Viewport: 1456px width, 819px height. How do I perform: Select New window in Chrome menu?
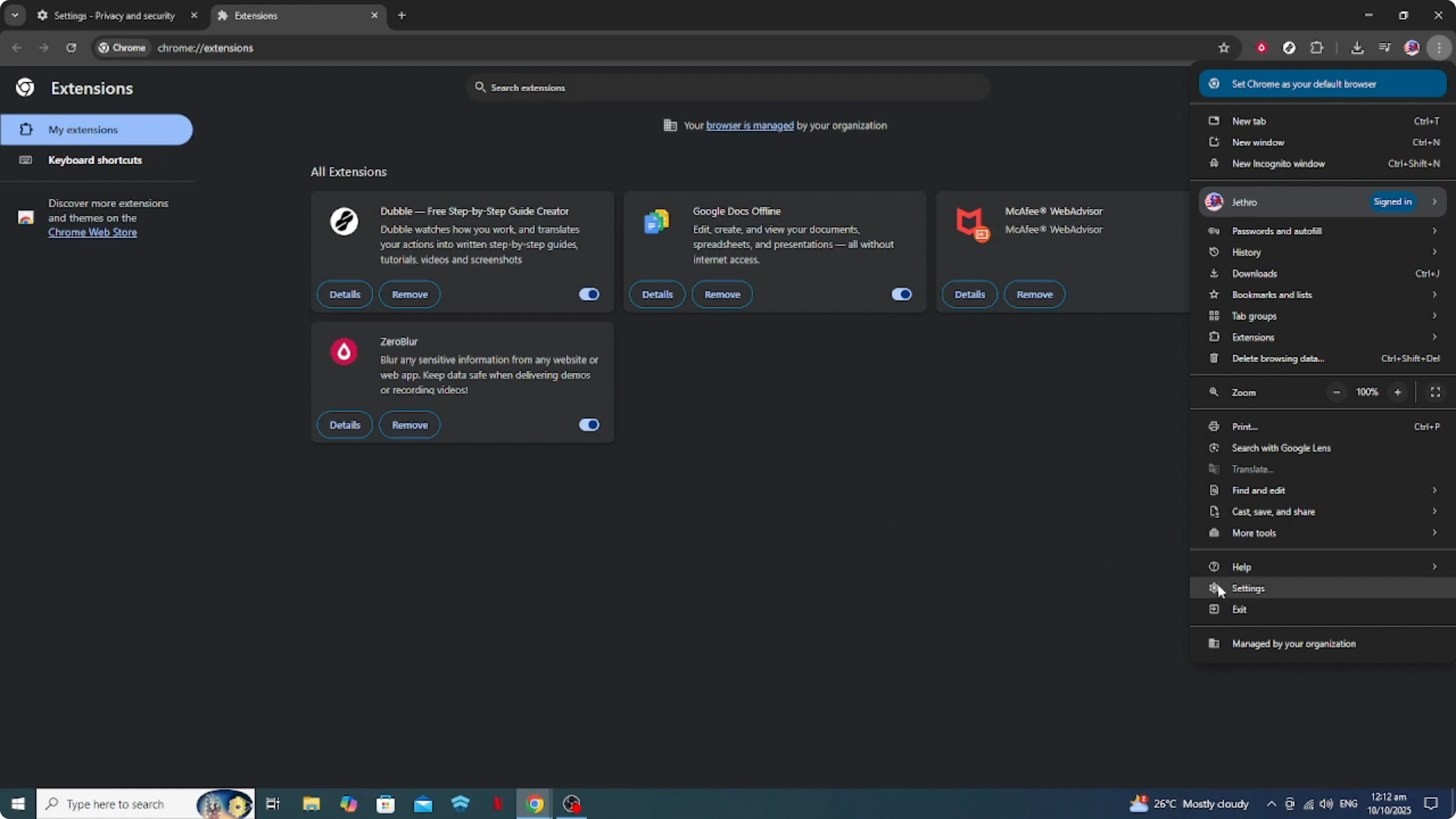(x=1323, y=142)
